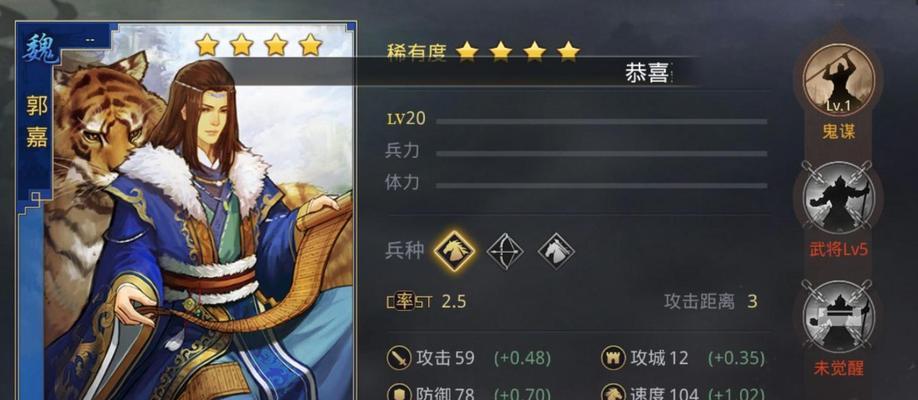The height and width of the screenshot is (400, 918).
Task: Tap the locked 未觉醒 skill slot
Action: [x=838, y=316]
